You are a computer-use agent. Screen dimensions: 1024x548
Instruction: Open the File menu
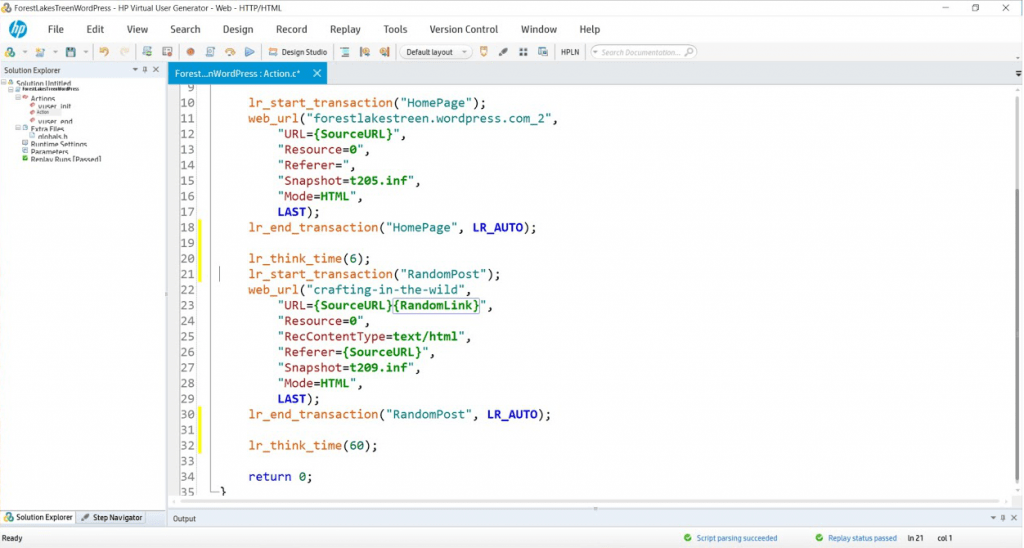(x=56, y=29)
